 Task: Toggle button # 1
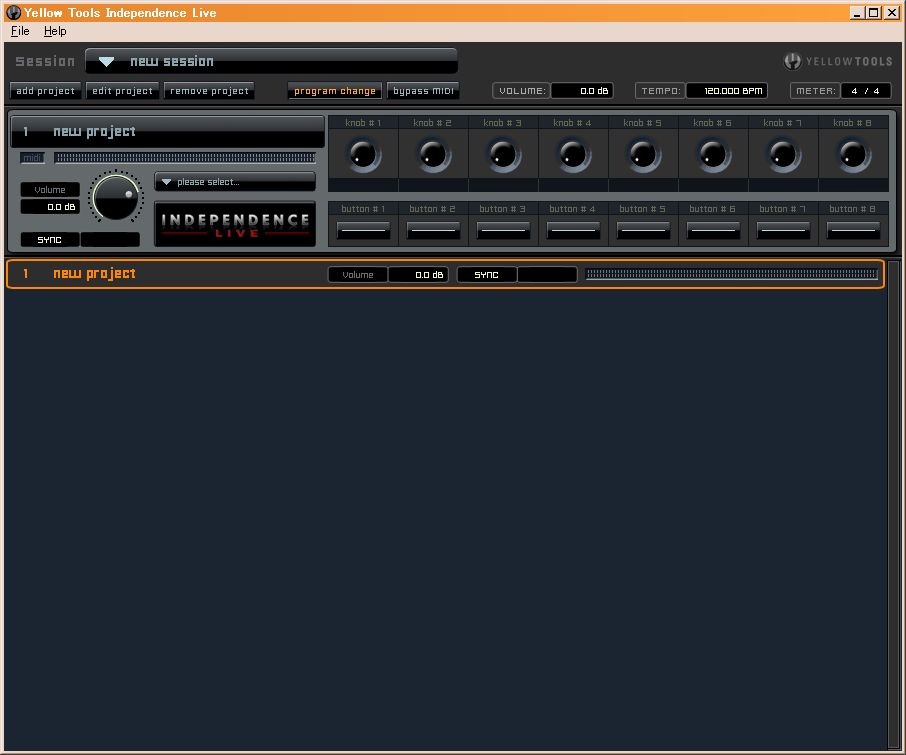click(363, 230)
